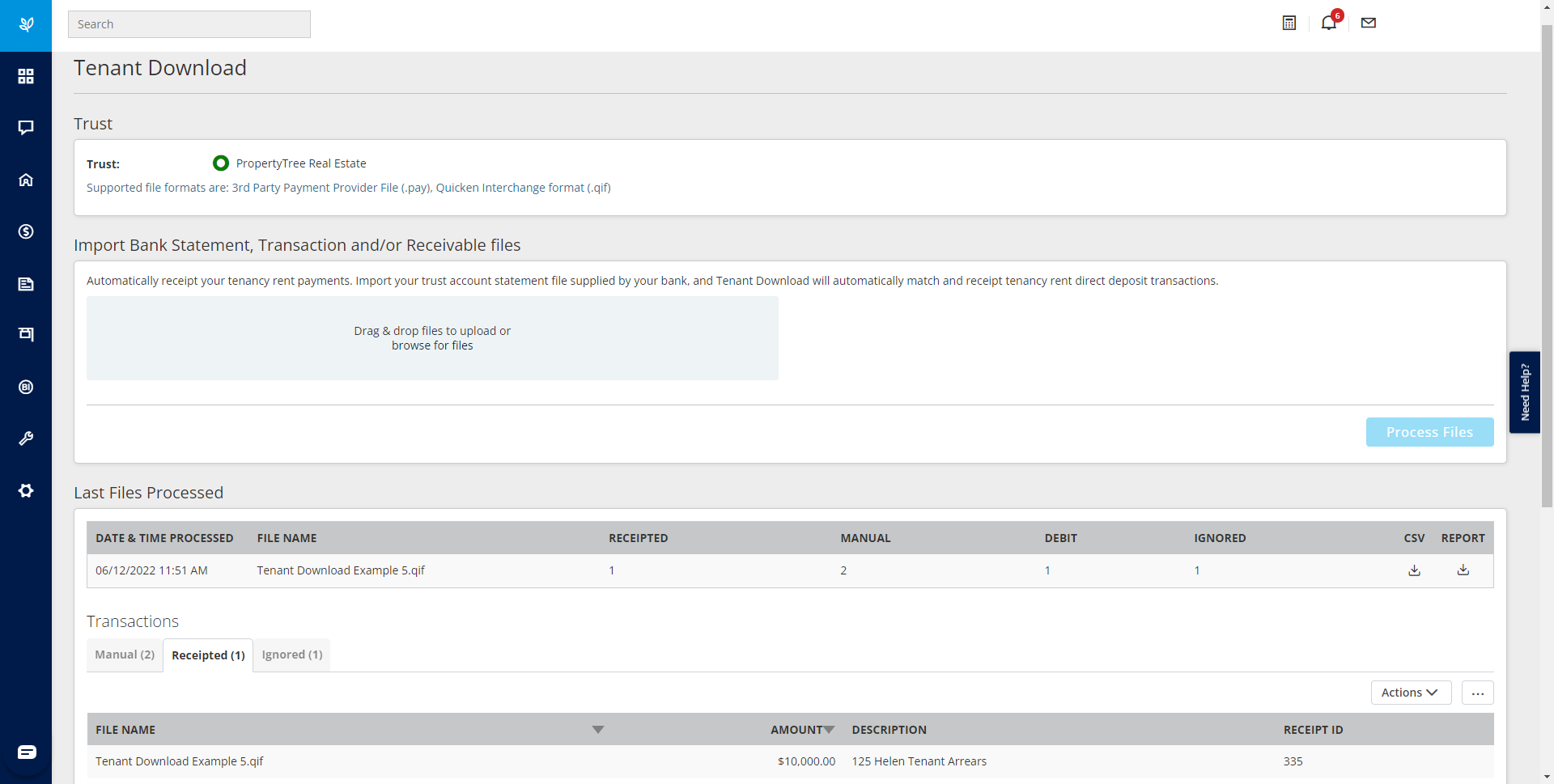Open the dashboard grid icon in sidebar
The height and width of the screenshot is (784, 1554).
26,76
